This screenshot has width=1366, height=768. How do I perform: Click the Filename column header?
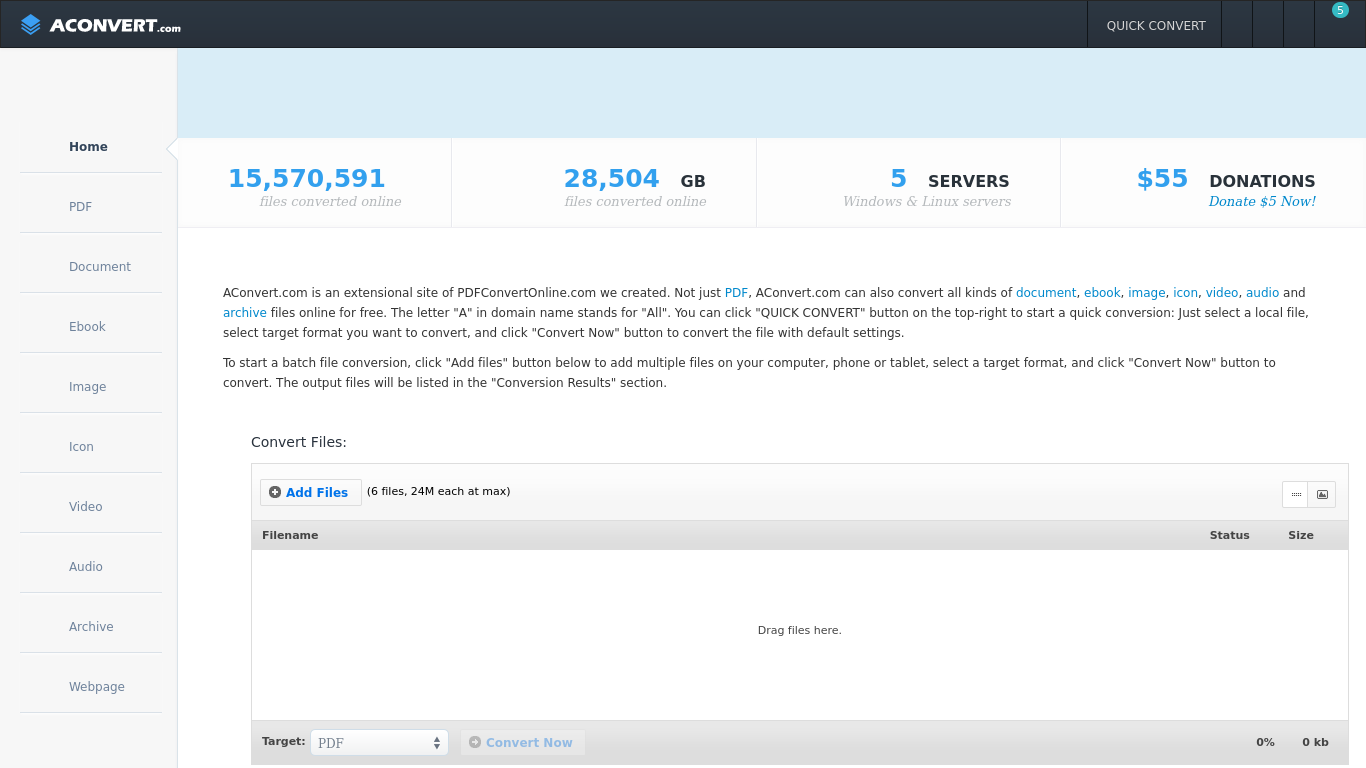290,535
